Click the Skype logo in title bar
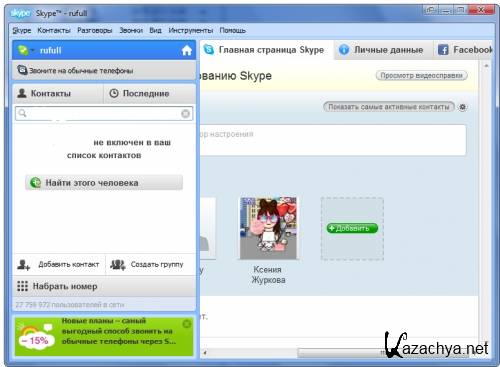Screen dimensions: 500x367 (20, 13)
